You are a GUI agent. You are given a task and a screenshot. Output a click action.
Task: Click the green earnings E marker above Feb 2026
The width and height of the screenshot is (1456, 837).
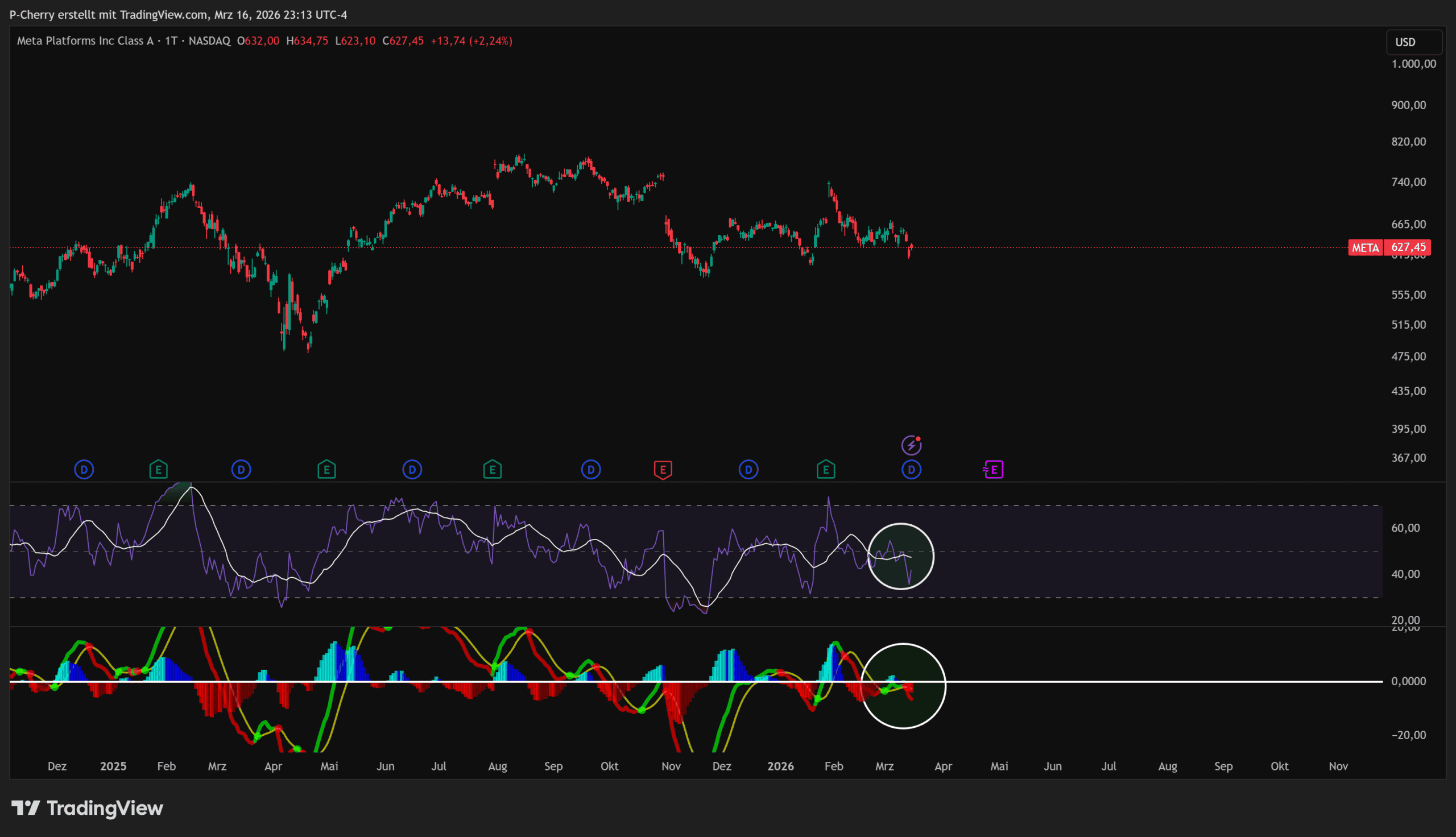coord(825,470)
